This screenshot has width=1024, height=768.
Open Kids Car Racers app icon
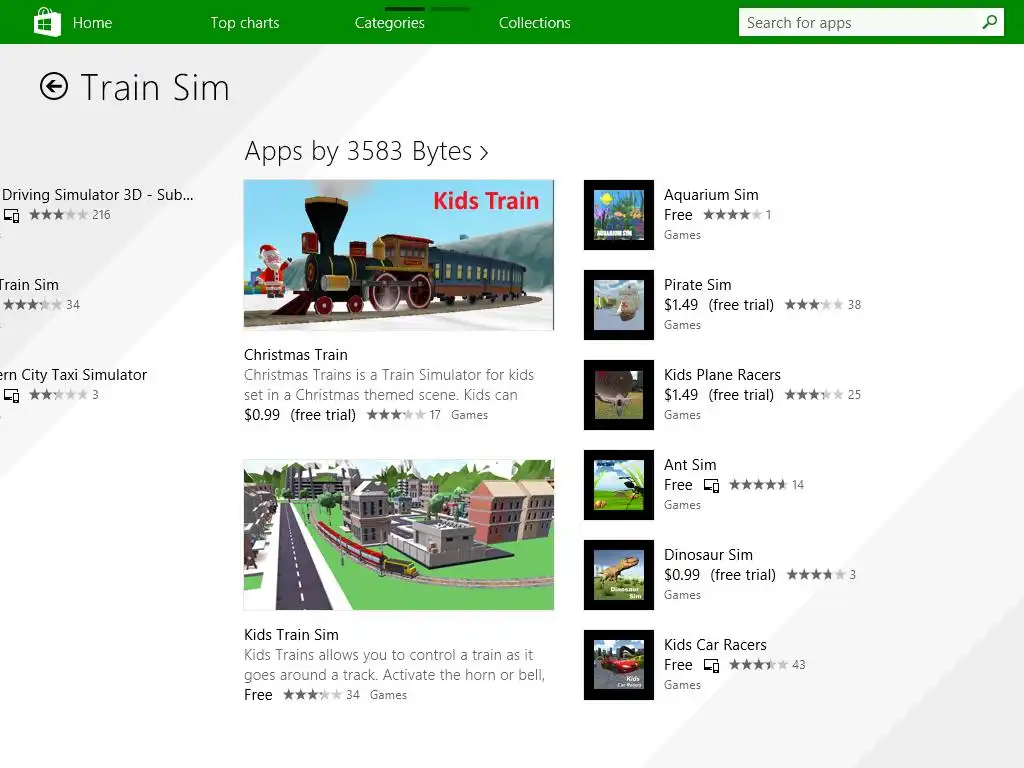point(618,665)
